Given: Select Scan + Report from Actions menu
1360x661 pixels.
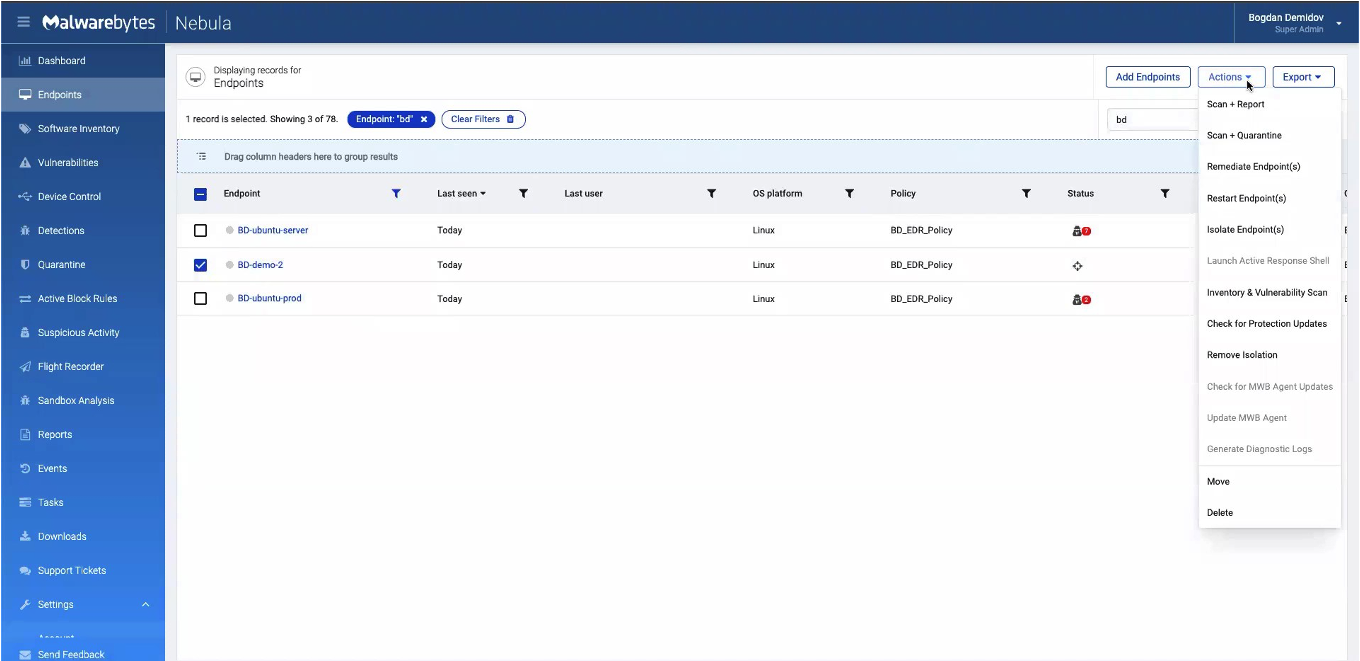Looking at the screenshot, I should pyautogui.click(x=1236, y=104).
